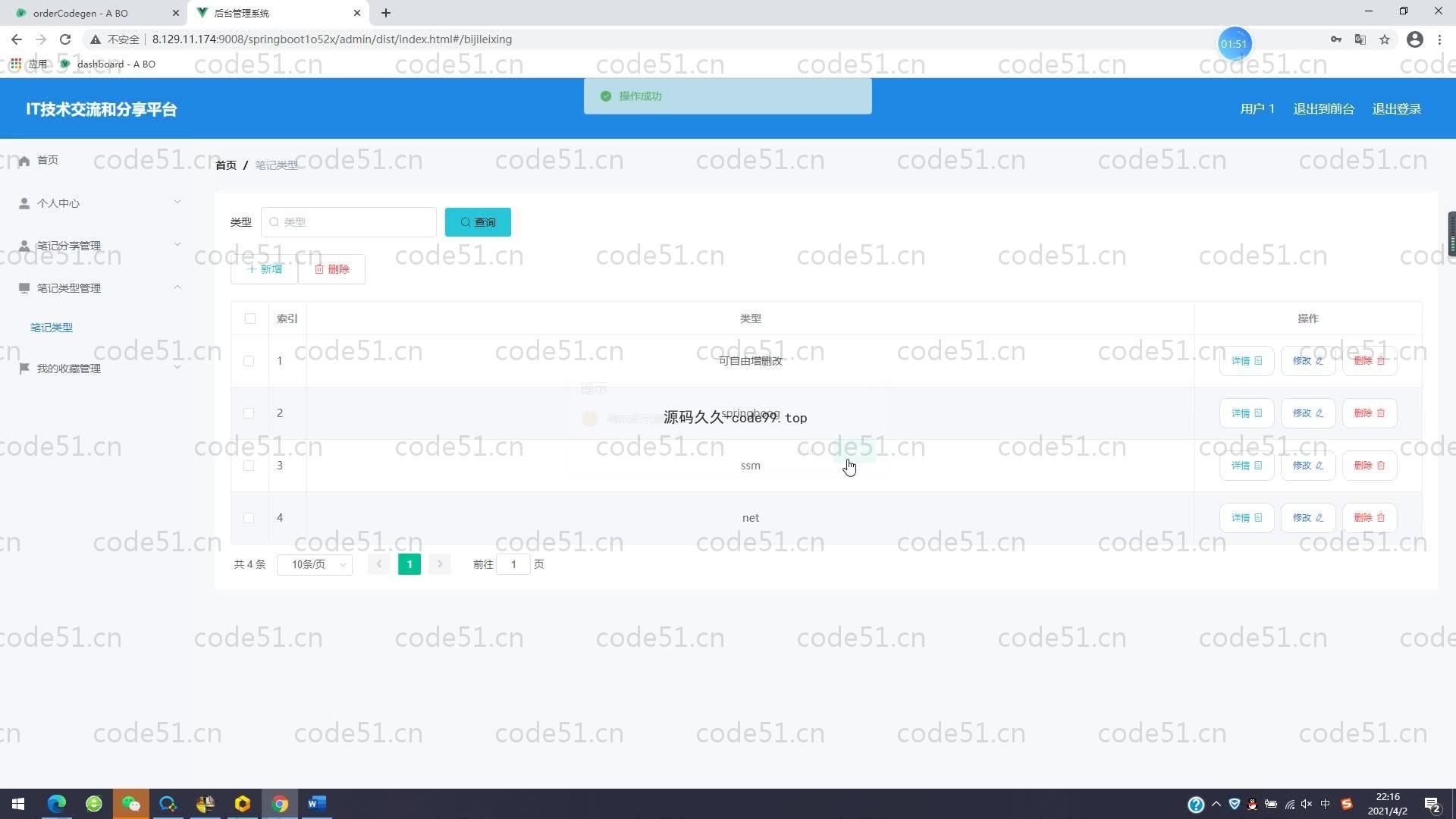Open the 10条/页 page size dropdown
The height and width of the screenshot is (819, 1456).
pos(315,564)
